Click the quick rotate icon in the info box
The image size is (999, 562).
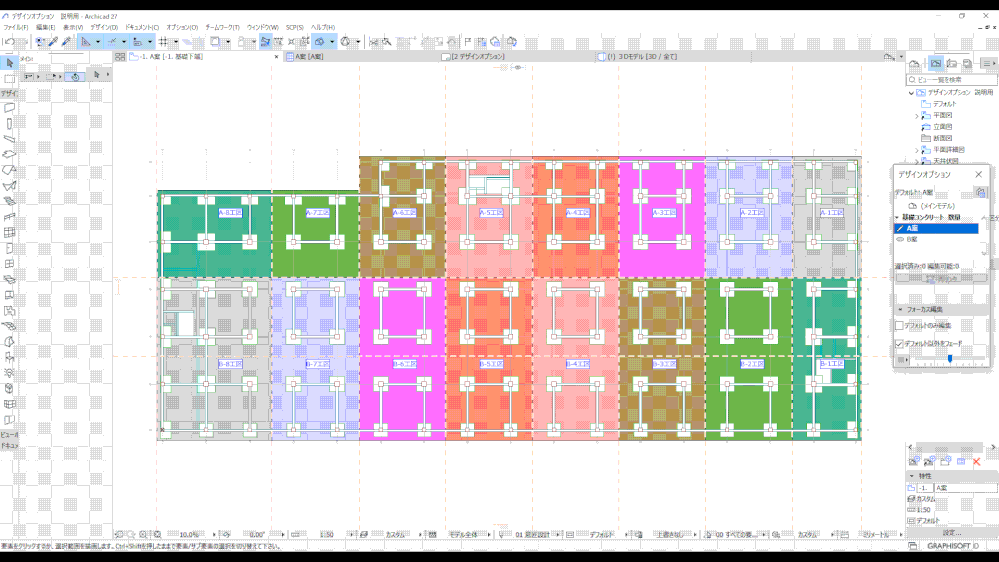(x=75, y=76)
